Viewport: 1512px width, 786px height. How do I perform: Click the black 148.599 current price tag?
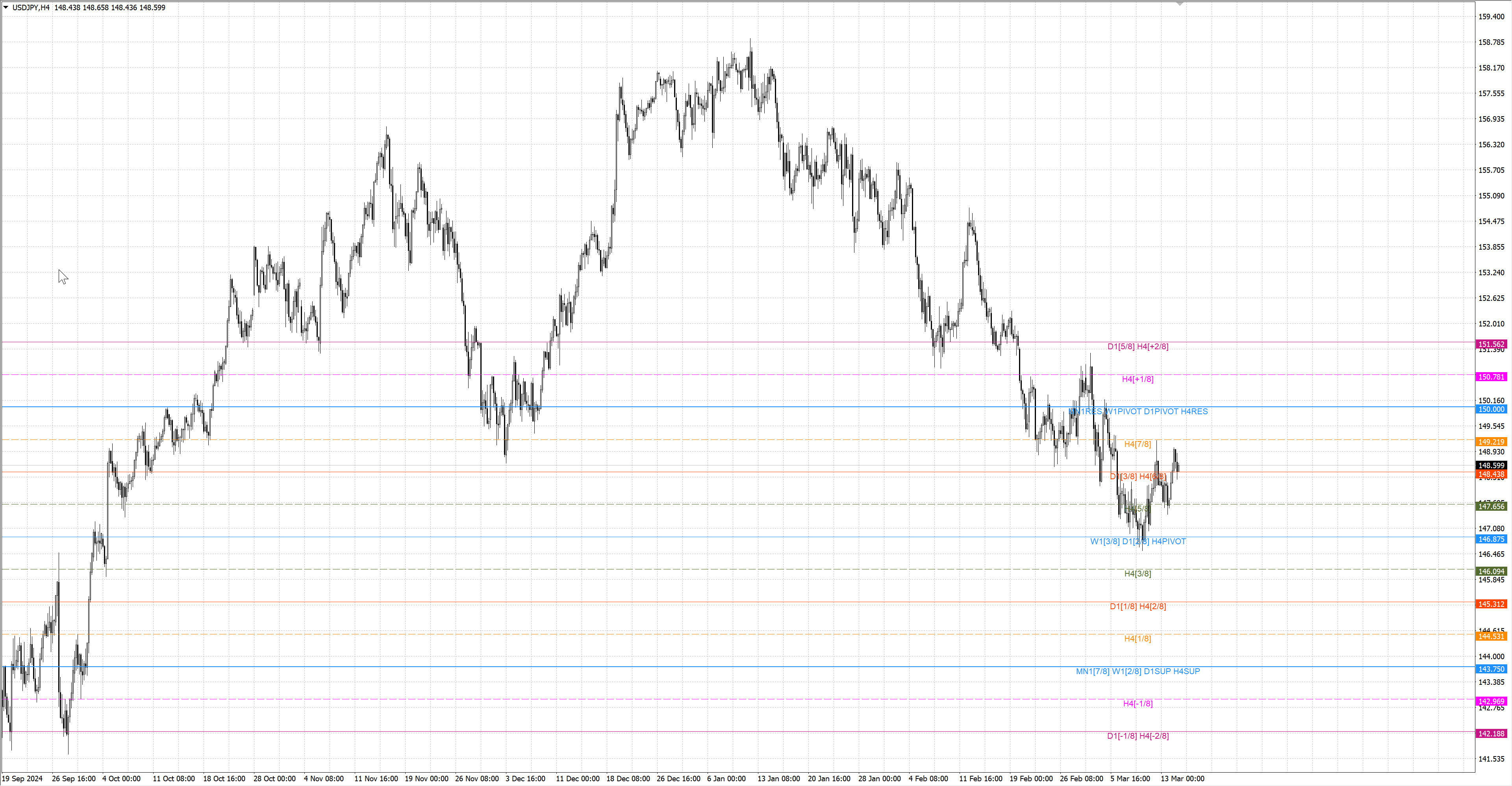(x=1491, y=465)
